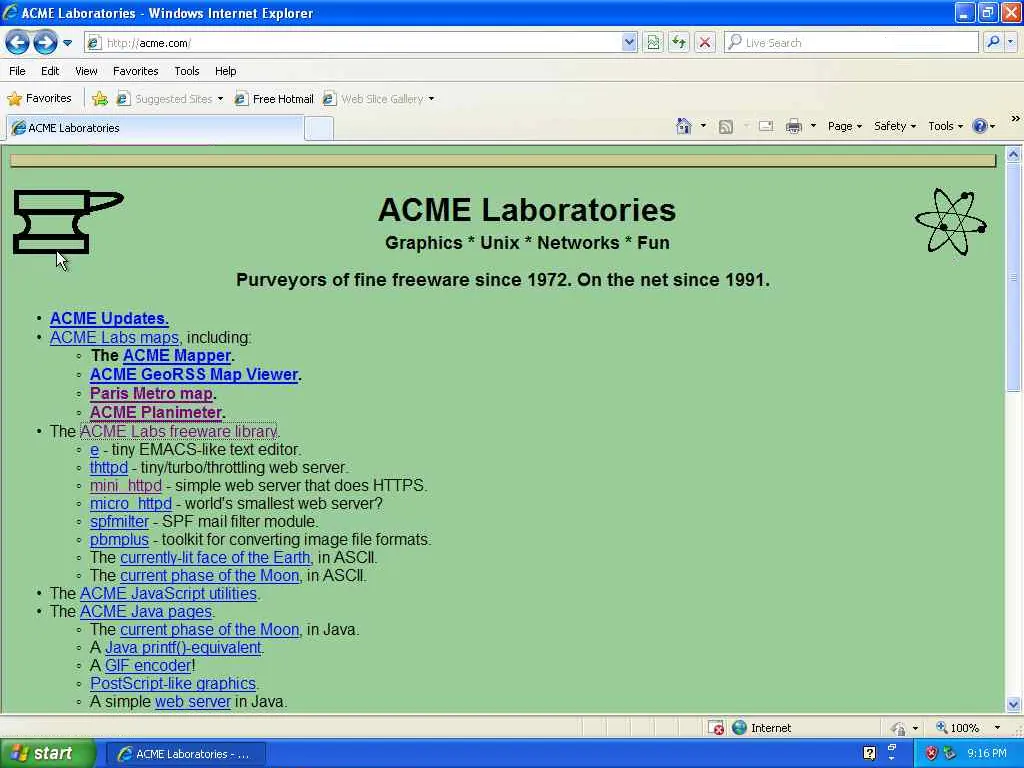1024x768 pixels.
Task: Expand the address bar URL history dropdown
Action: coord(629,43)
